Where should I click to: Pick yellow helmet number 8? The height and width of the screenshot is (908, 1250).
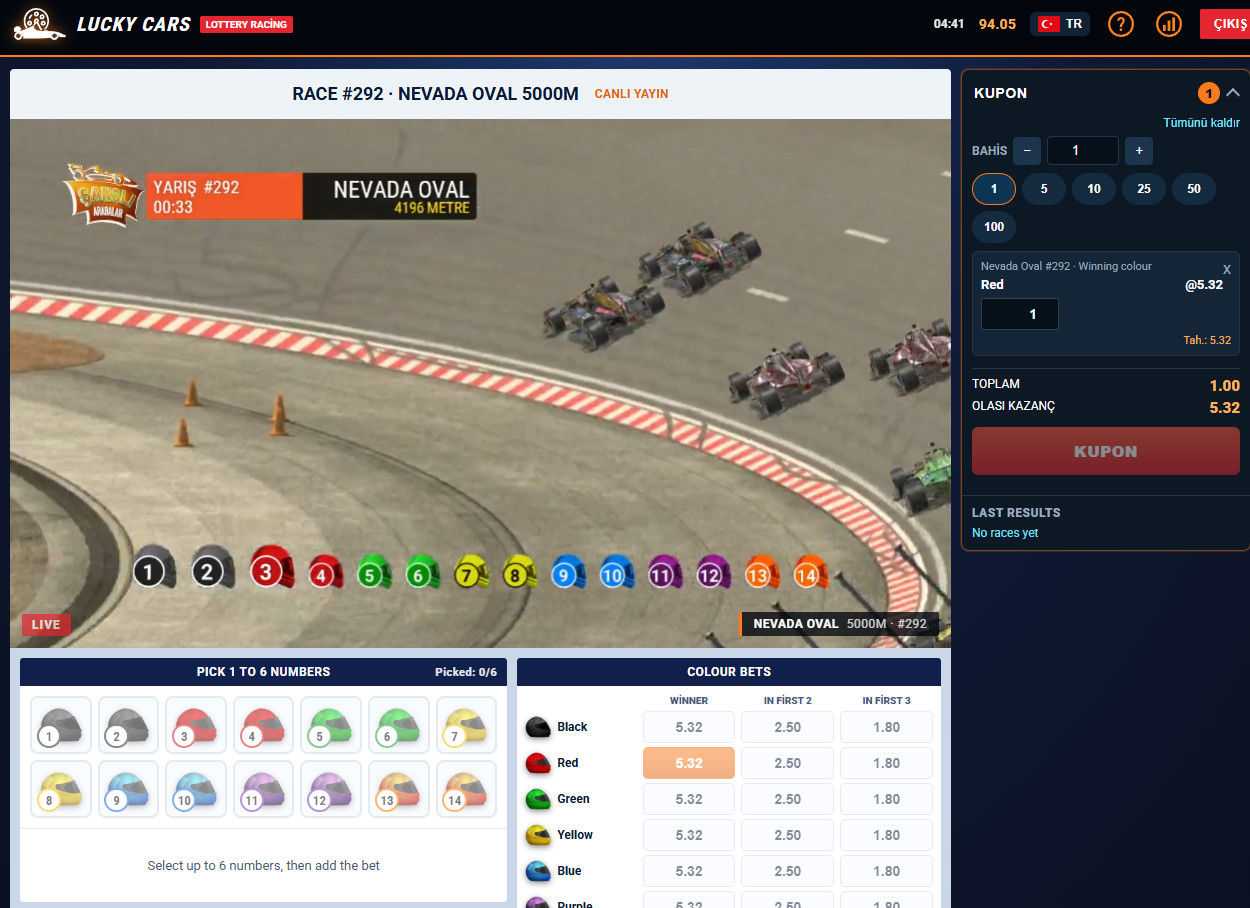(61, 789)
